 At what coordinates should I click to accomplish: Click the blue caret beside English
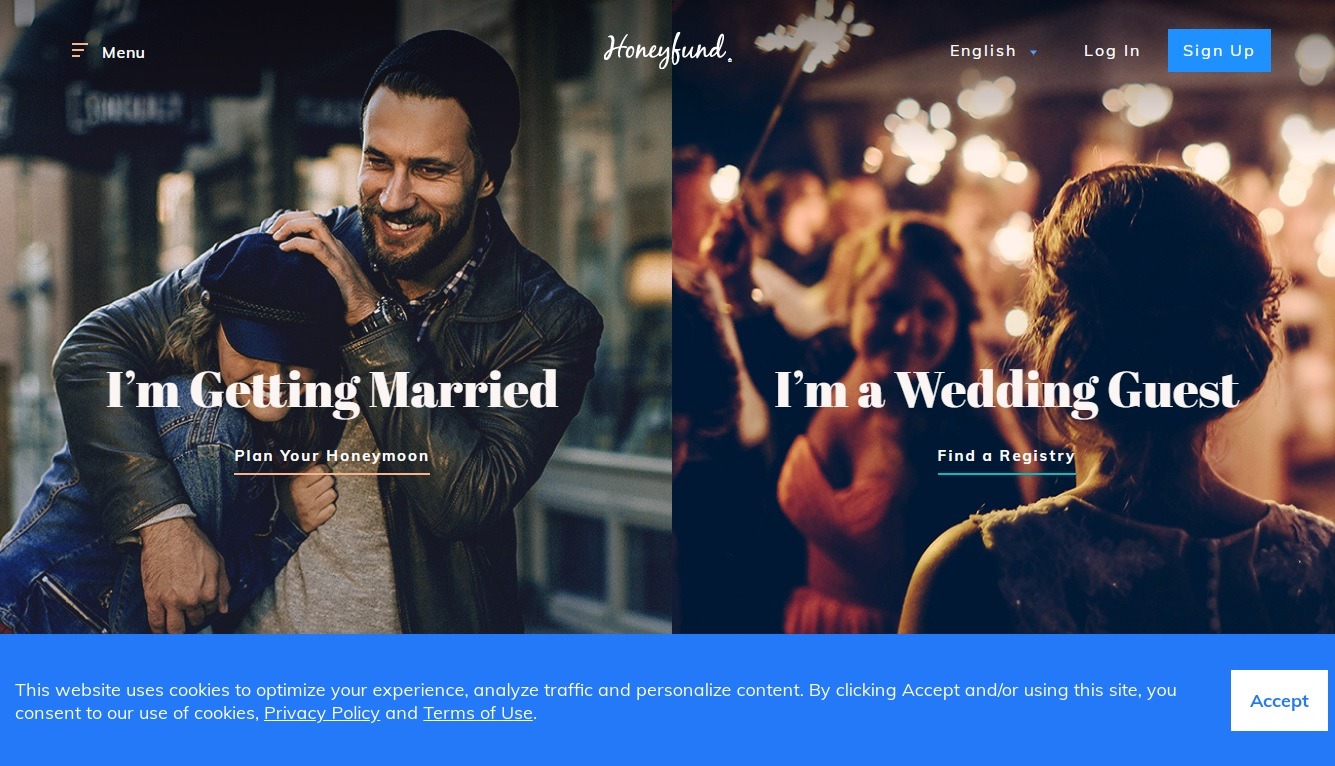[1033, 52]
